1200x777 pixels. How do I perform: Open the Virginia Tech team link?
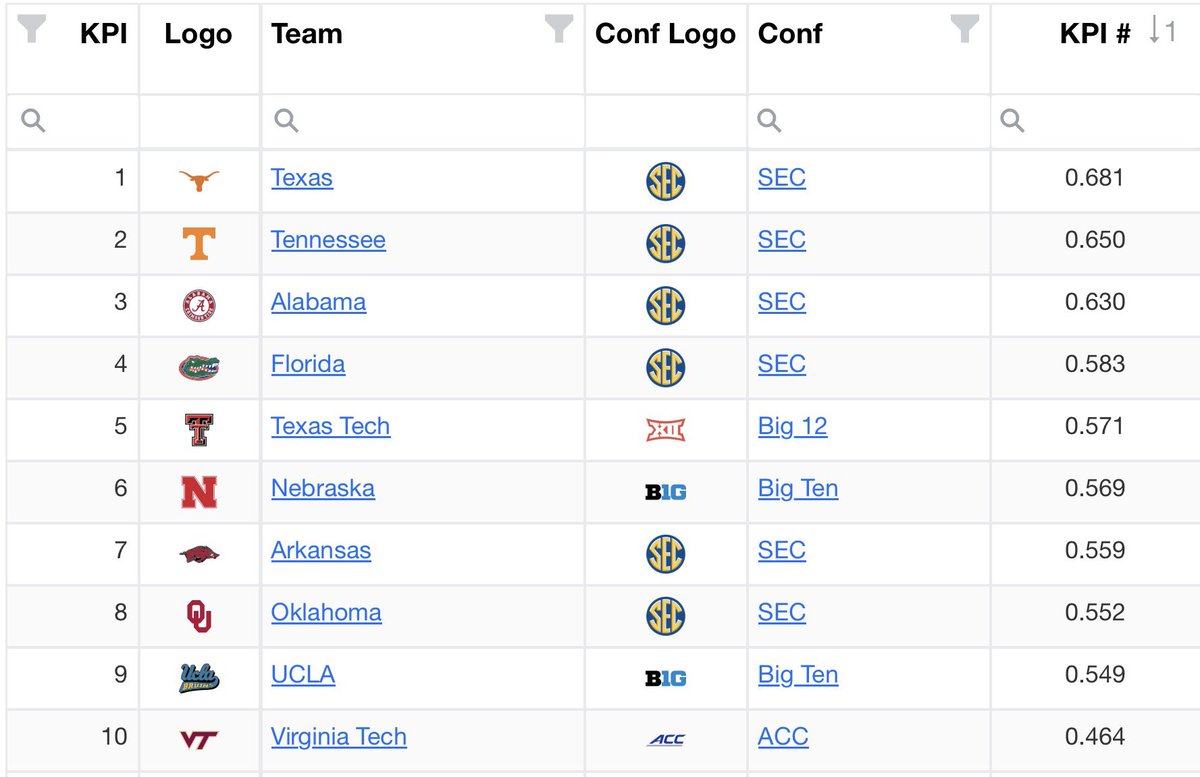tap(339, 737)
